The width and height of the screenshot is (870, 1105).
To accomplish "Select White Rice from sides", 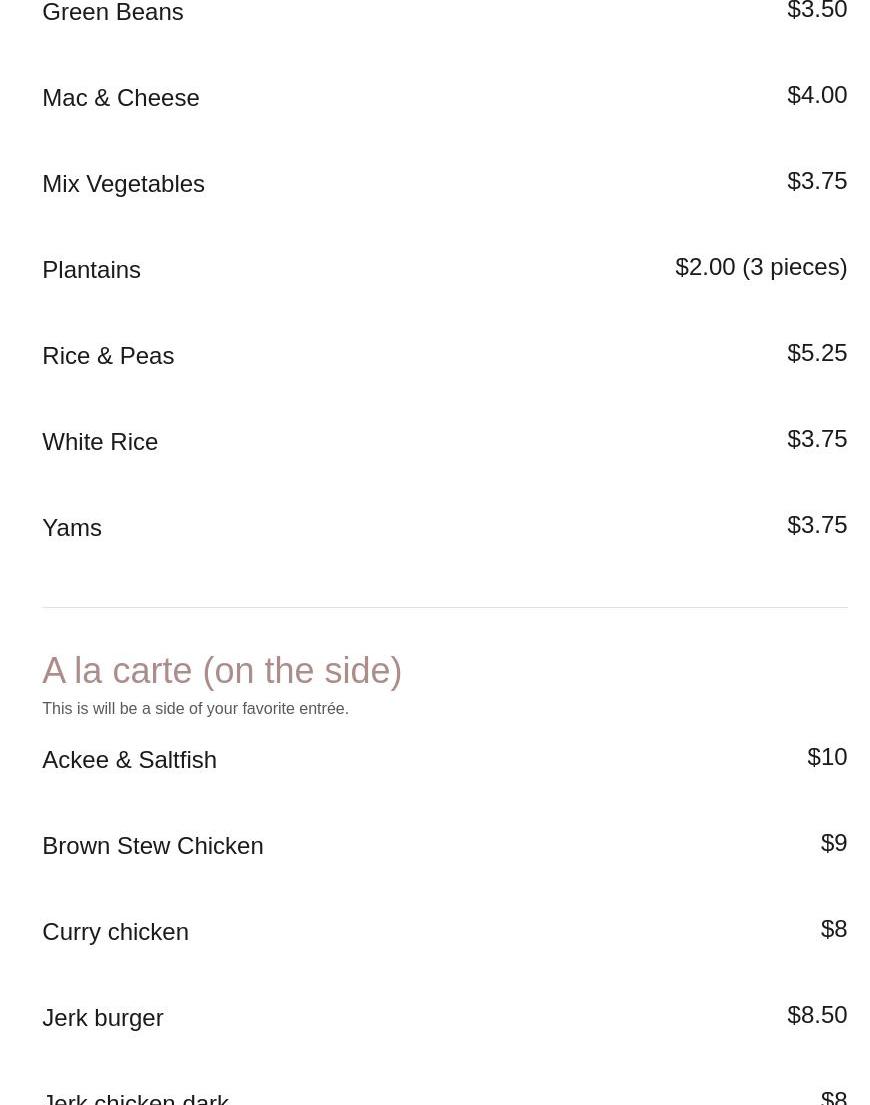I will [x=100, y=442].
